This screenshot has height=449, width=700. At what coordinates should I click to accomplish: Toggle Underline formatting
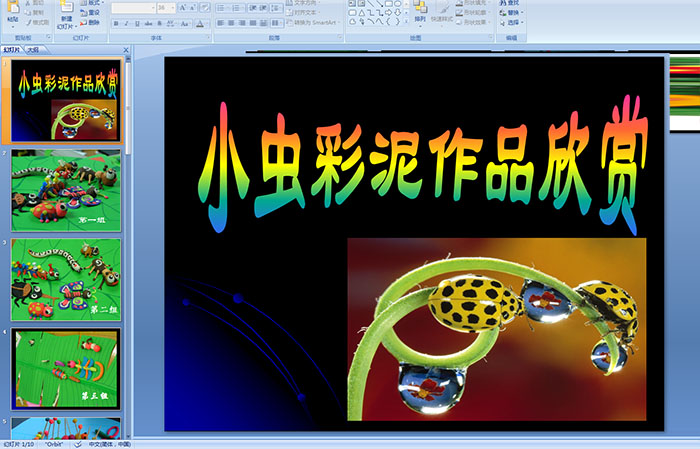[x=137, y=23]
